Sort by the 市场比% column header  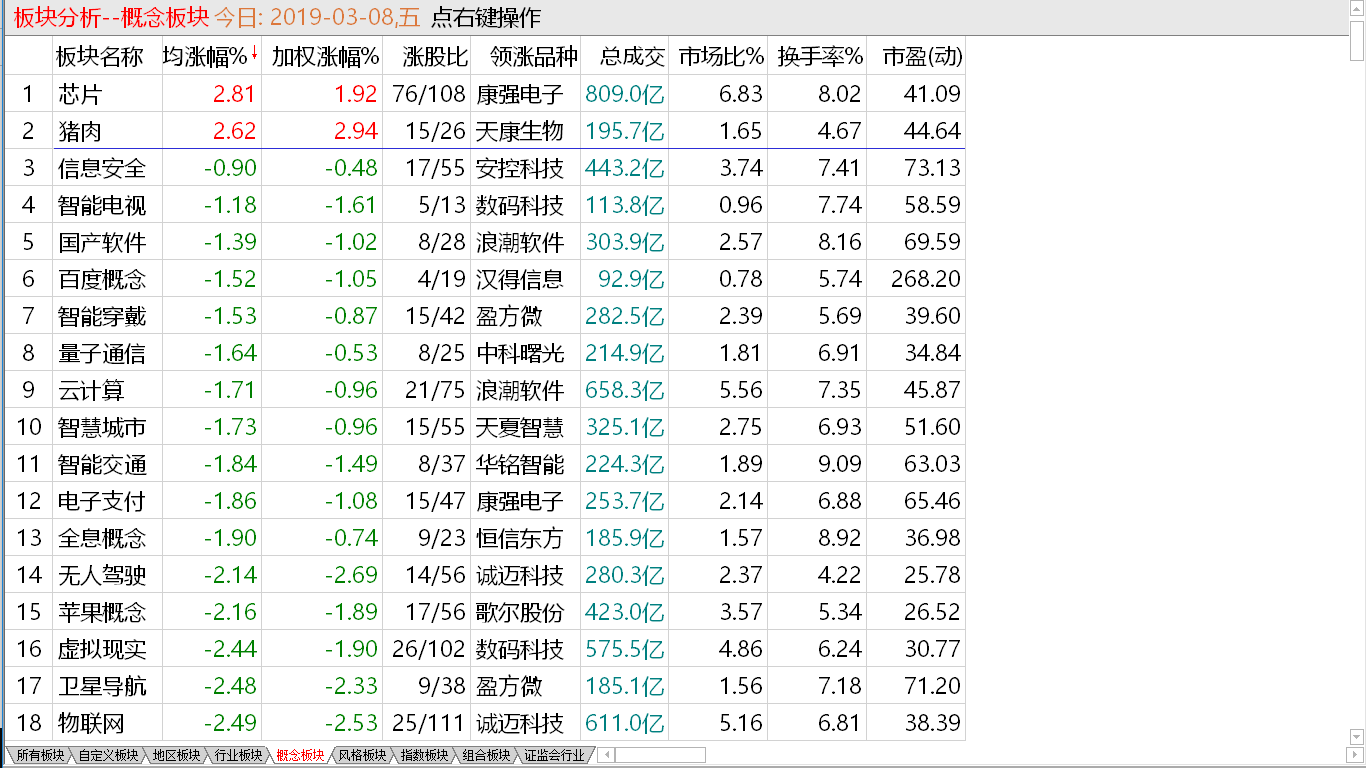718,57
